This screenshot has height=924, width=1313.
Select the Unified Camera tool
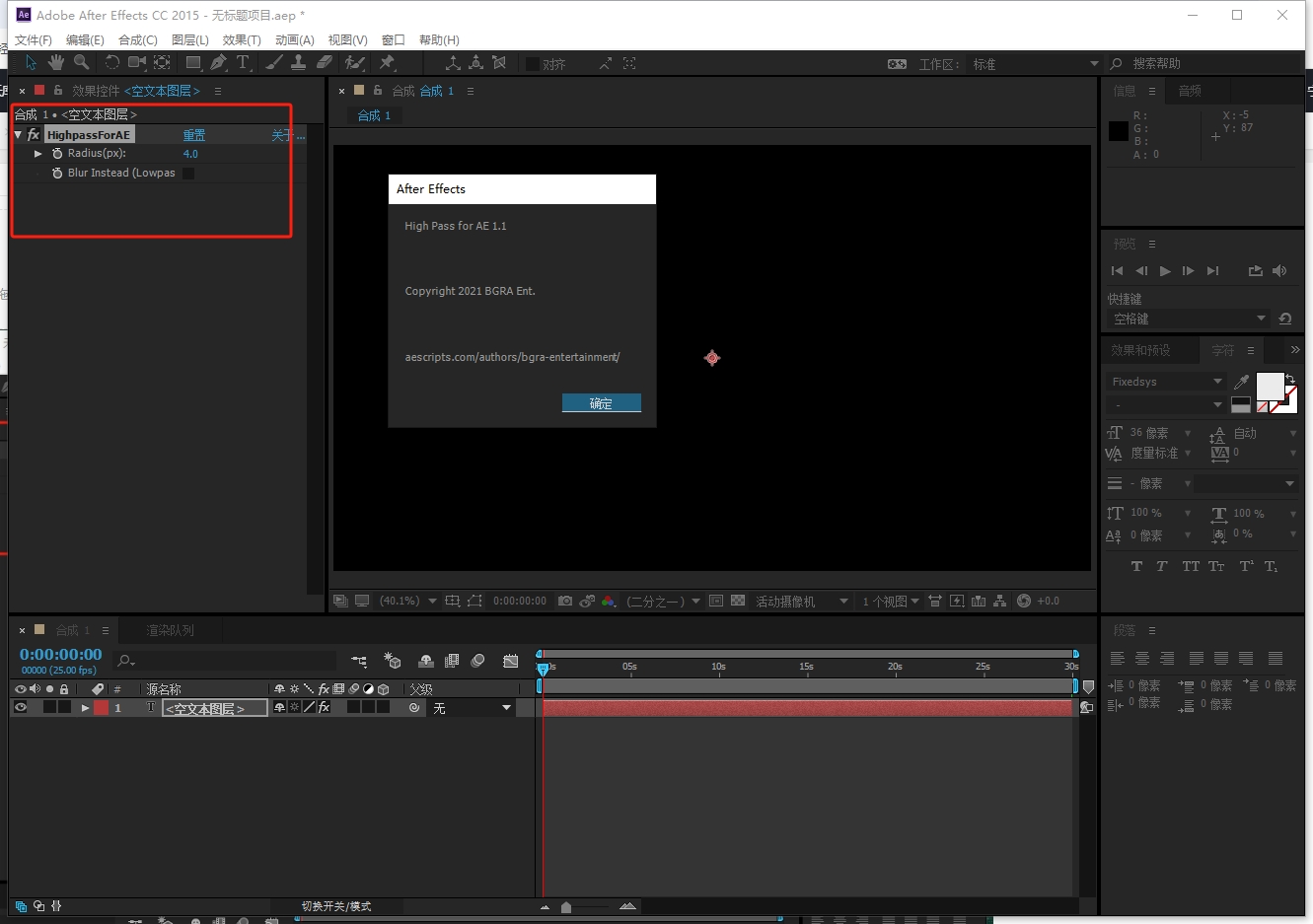point(137,63)
